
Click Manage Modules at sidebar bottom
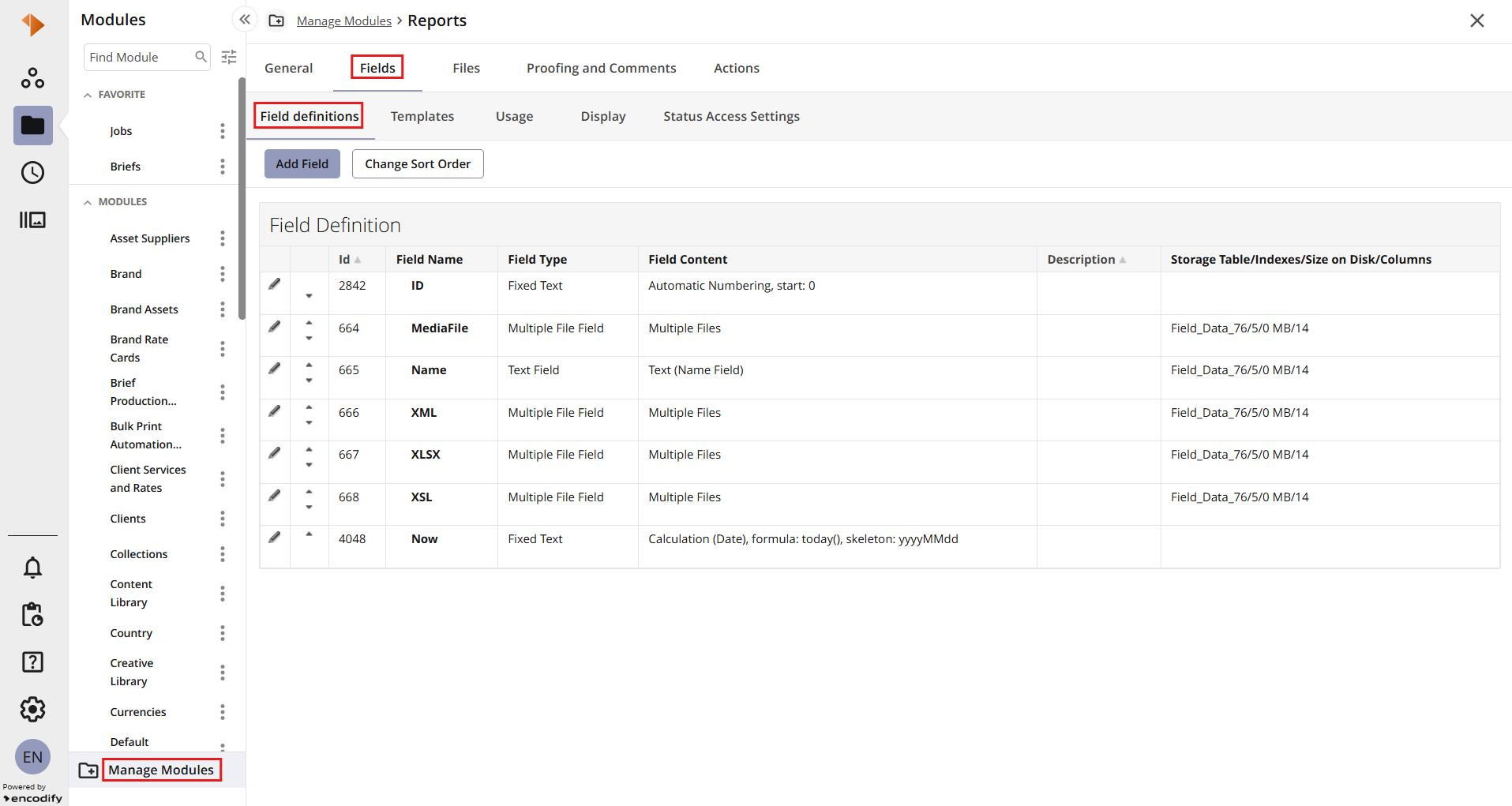click(161, 770)
